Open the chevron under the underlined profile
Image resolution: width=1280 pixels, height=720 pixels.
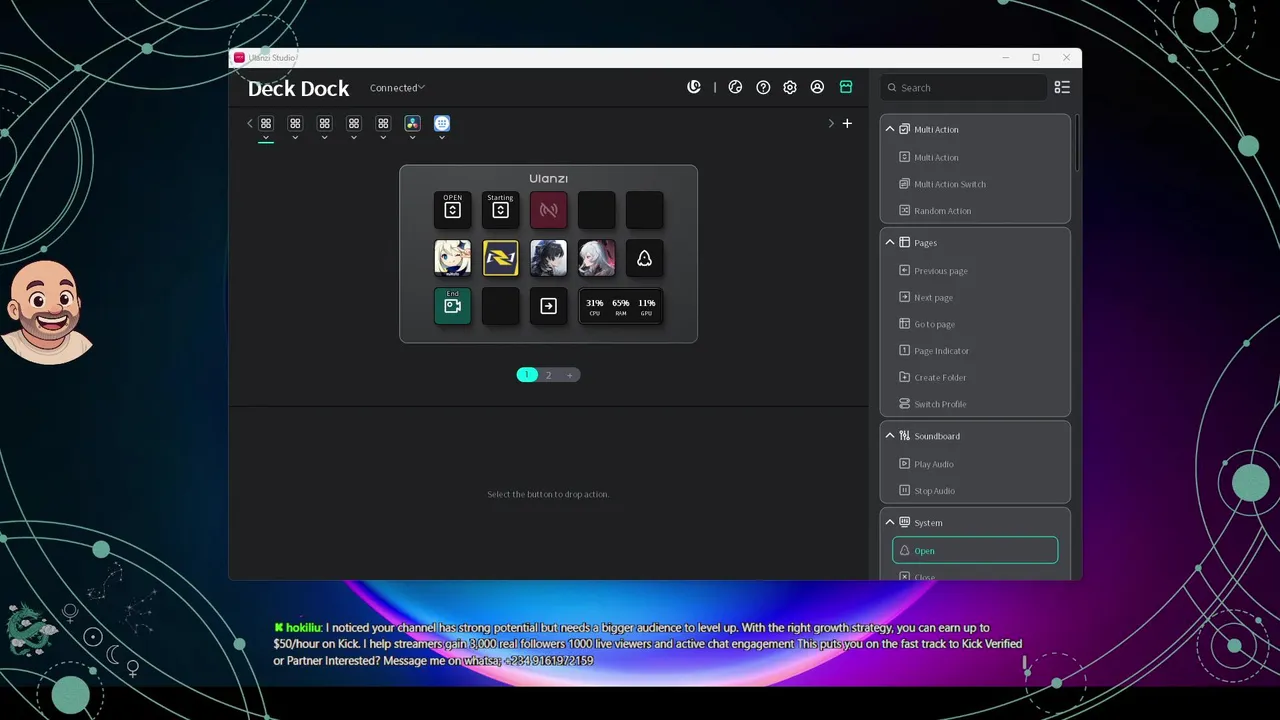pos(266,137)
